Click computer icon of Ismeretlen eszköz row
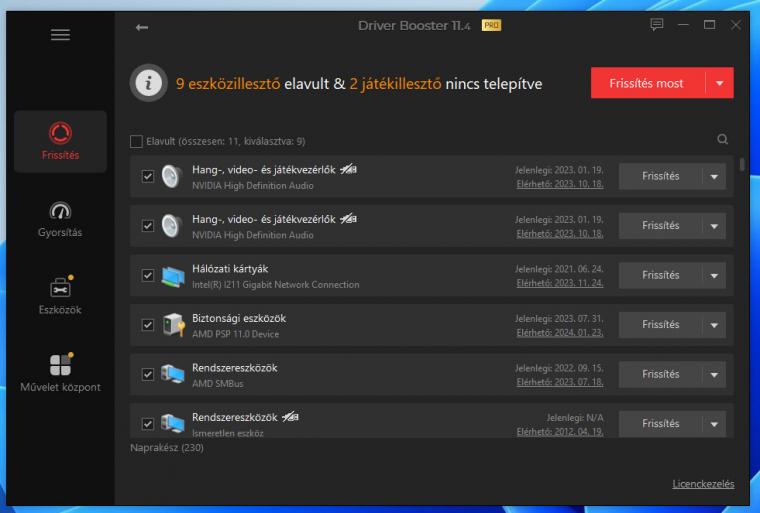760x513 pixels. pos(173,424)
